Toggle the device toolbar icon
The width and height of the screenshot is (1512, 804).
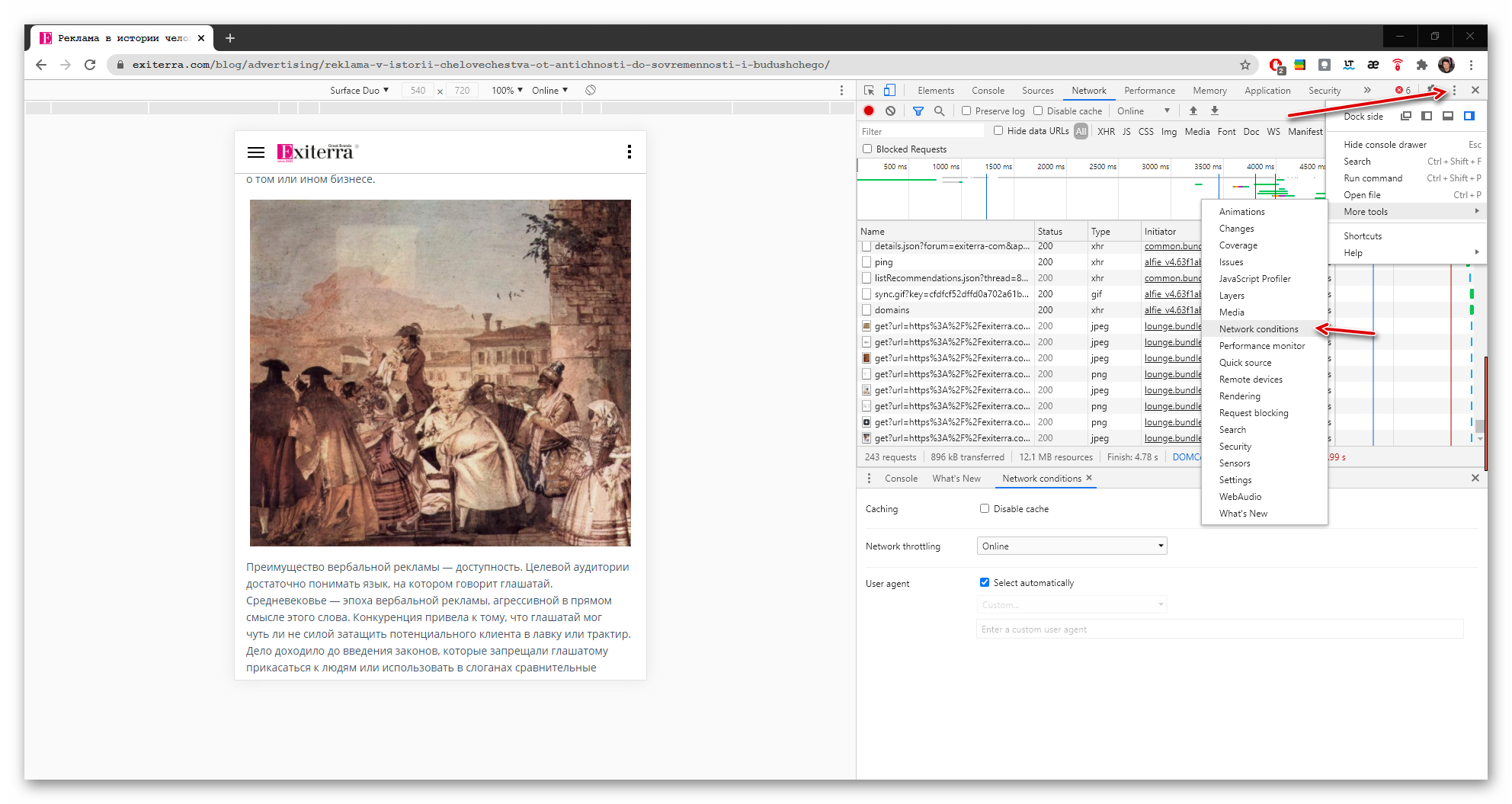(889, 90)
